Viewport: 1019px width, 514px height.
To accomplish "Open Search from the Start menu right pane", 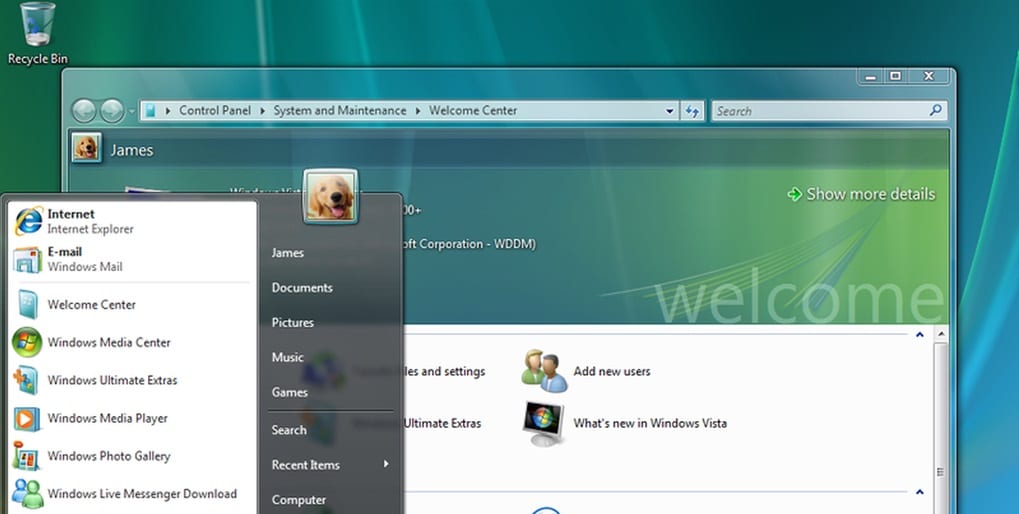I will 289,430.
